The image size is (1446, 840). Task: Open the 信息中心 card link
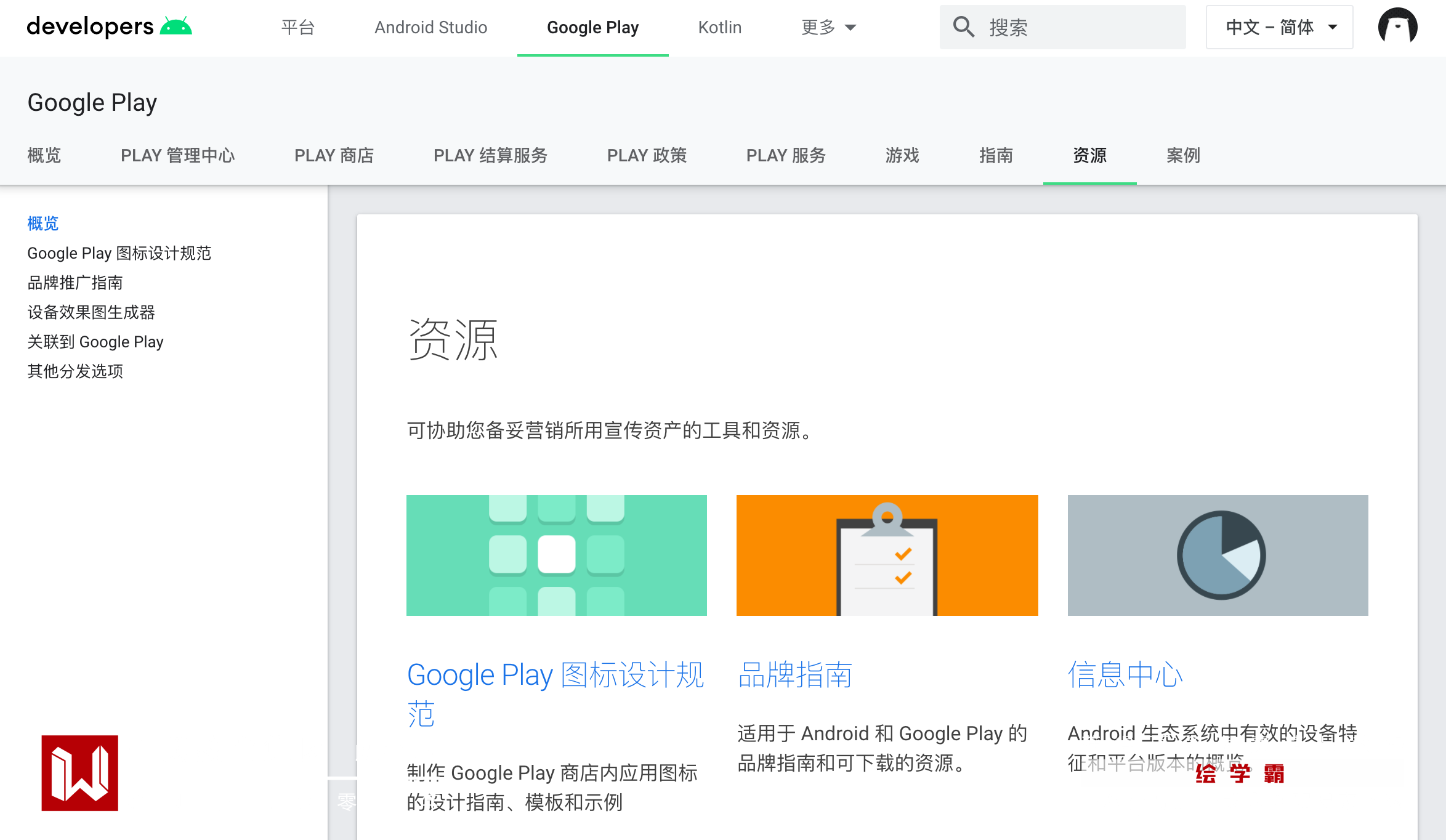coord(1125,675)
